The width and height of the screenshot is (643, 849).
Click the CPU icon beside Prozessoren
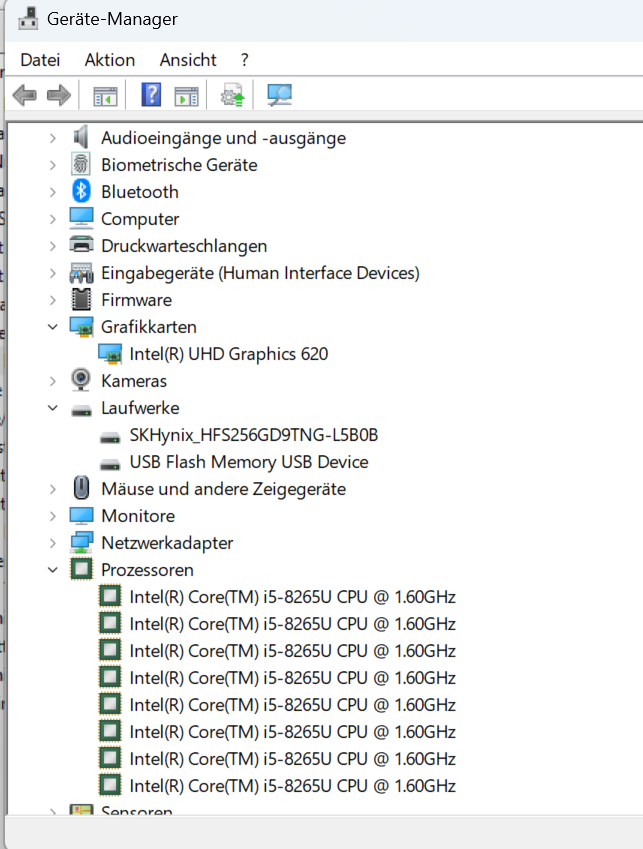pyautogui.click(x=81, y=569)
